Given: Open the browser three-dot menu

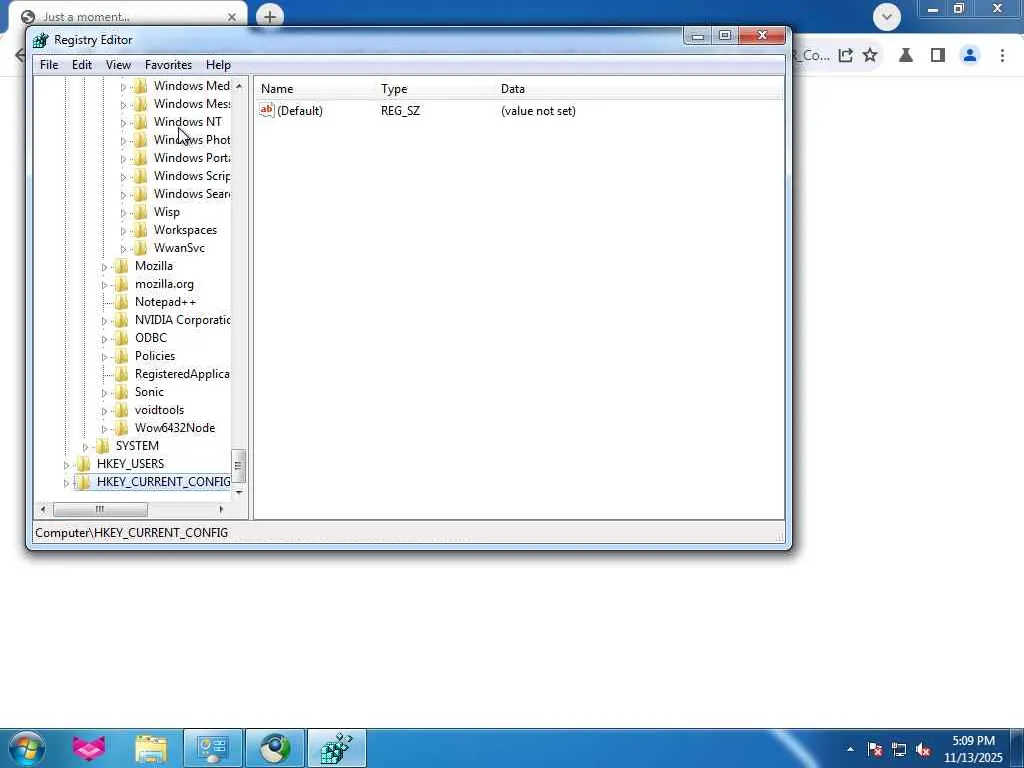Looking at the screenshot, I should [1002, 56].
